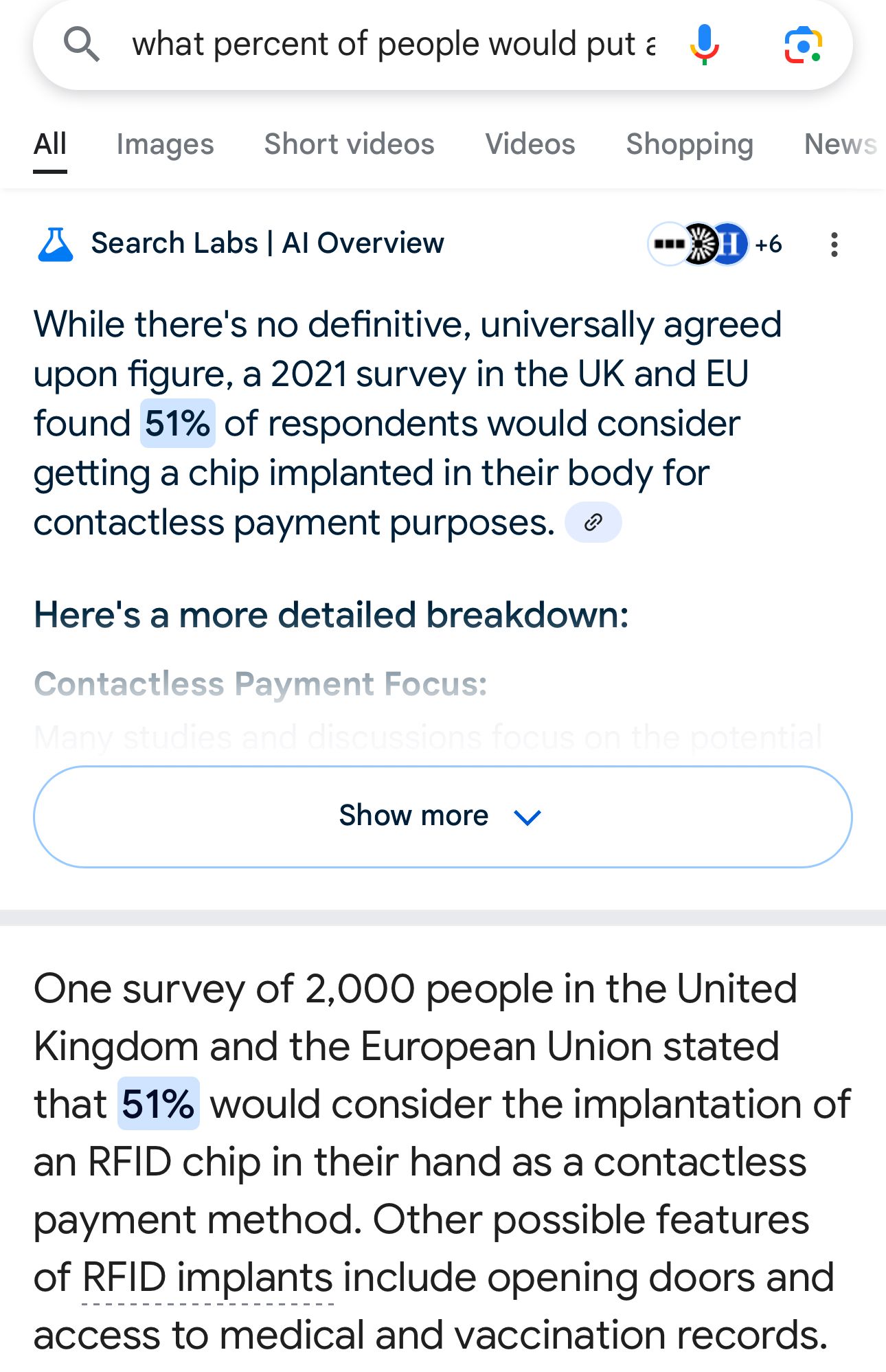The width and height of the screenshot is (886, 1372).
Task: Open Google Lens camera search
Action: [803, 45]
